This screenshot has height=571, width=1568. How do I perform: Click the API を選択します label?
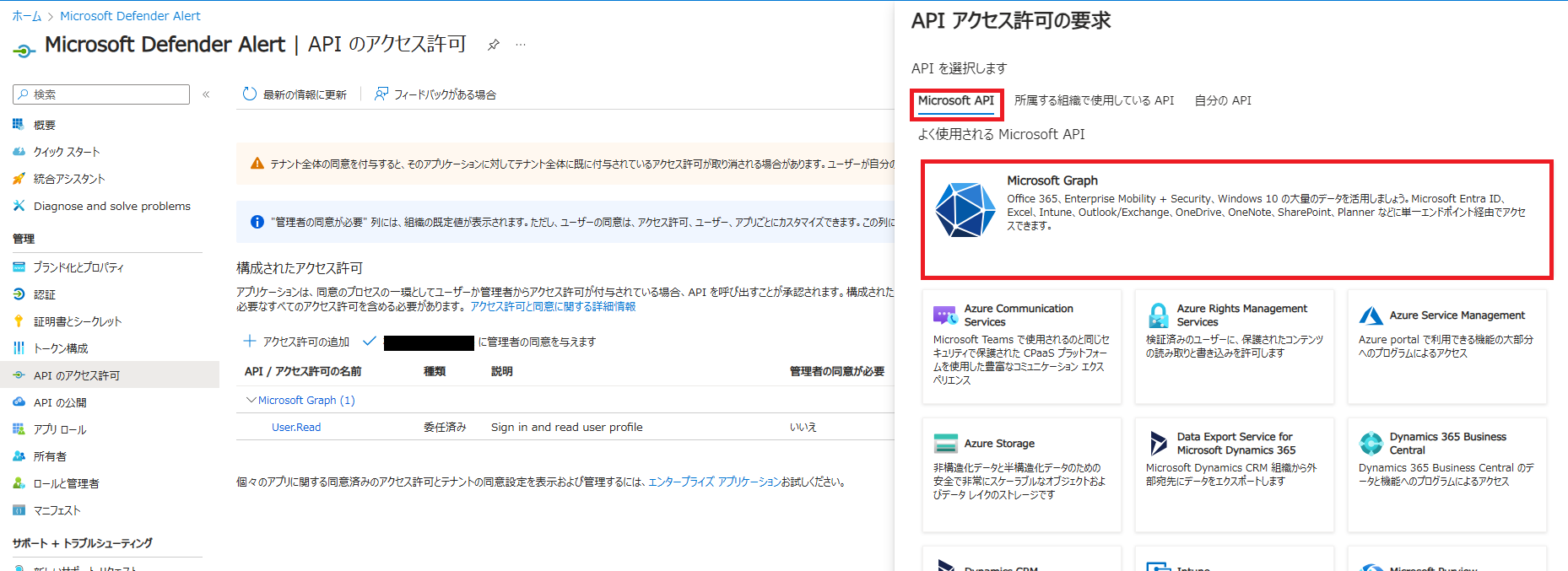pyautogui.click(x=960, y=68)
